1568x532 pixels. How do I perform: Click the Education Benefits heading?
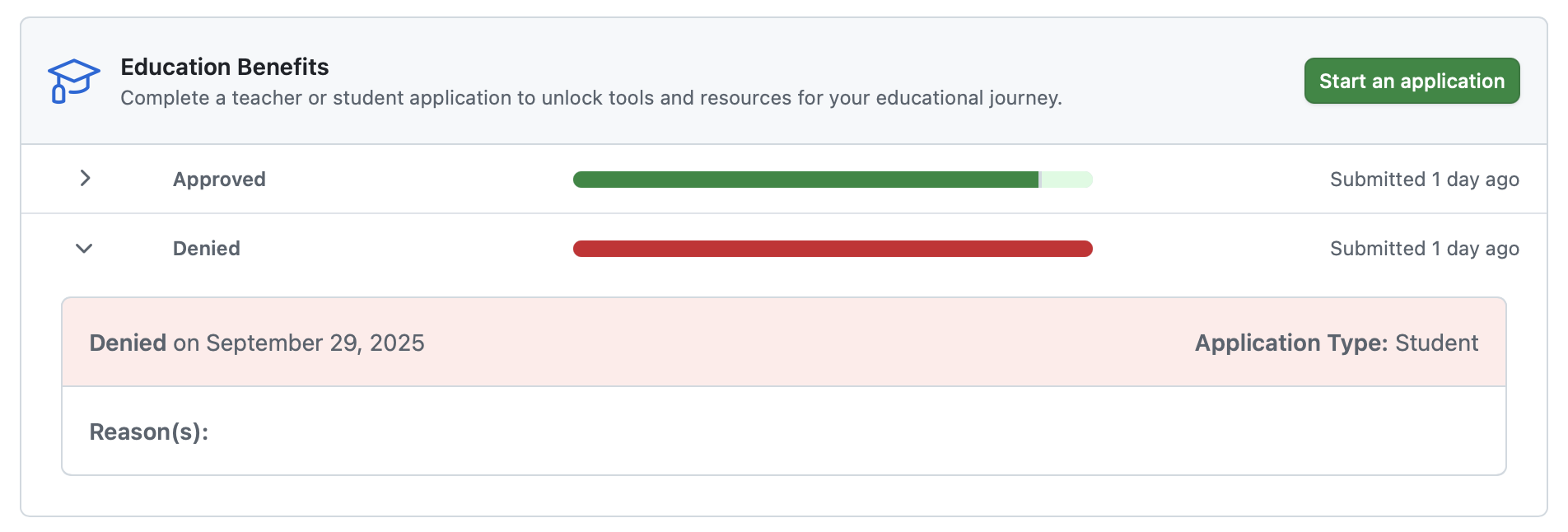225,67
